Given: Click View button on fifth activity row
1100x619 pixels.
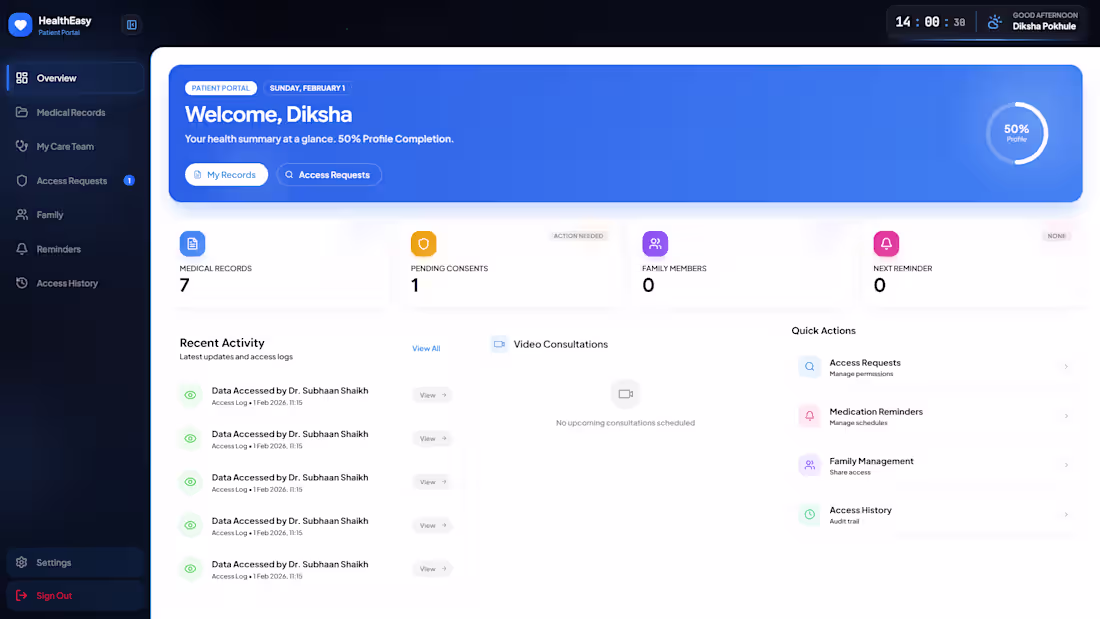Looking at the screenshot, I should (432, 569).
